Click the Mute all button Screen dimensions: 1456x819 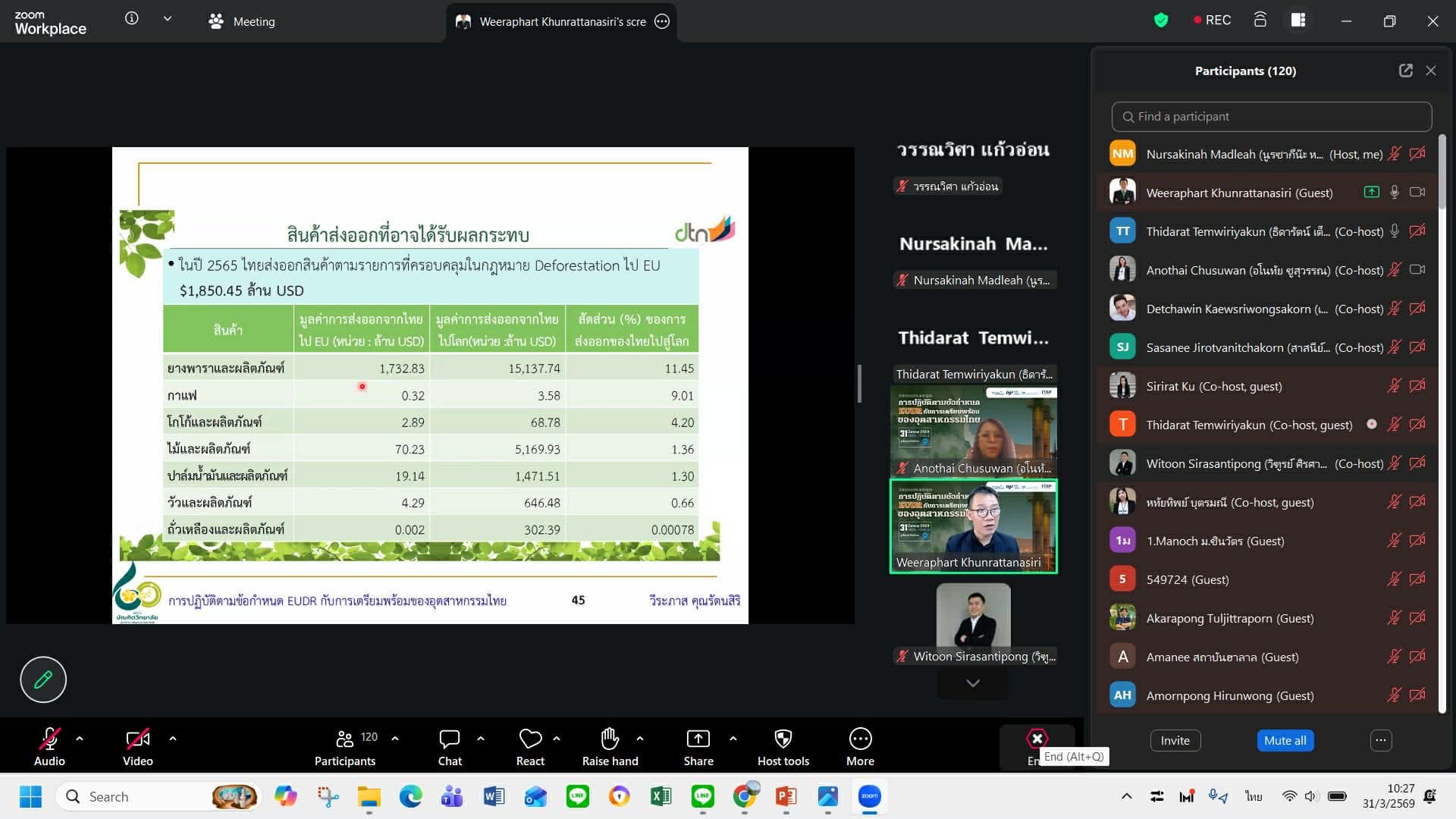coord(1285,740)
